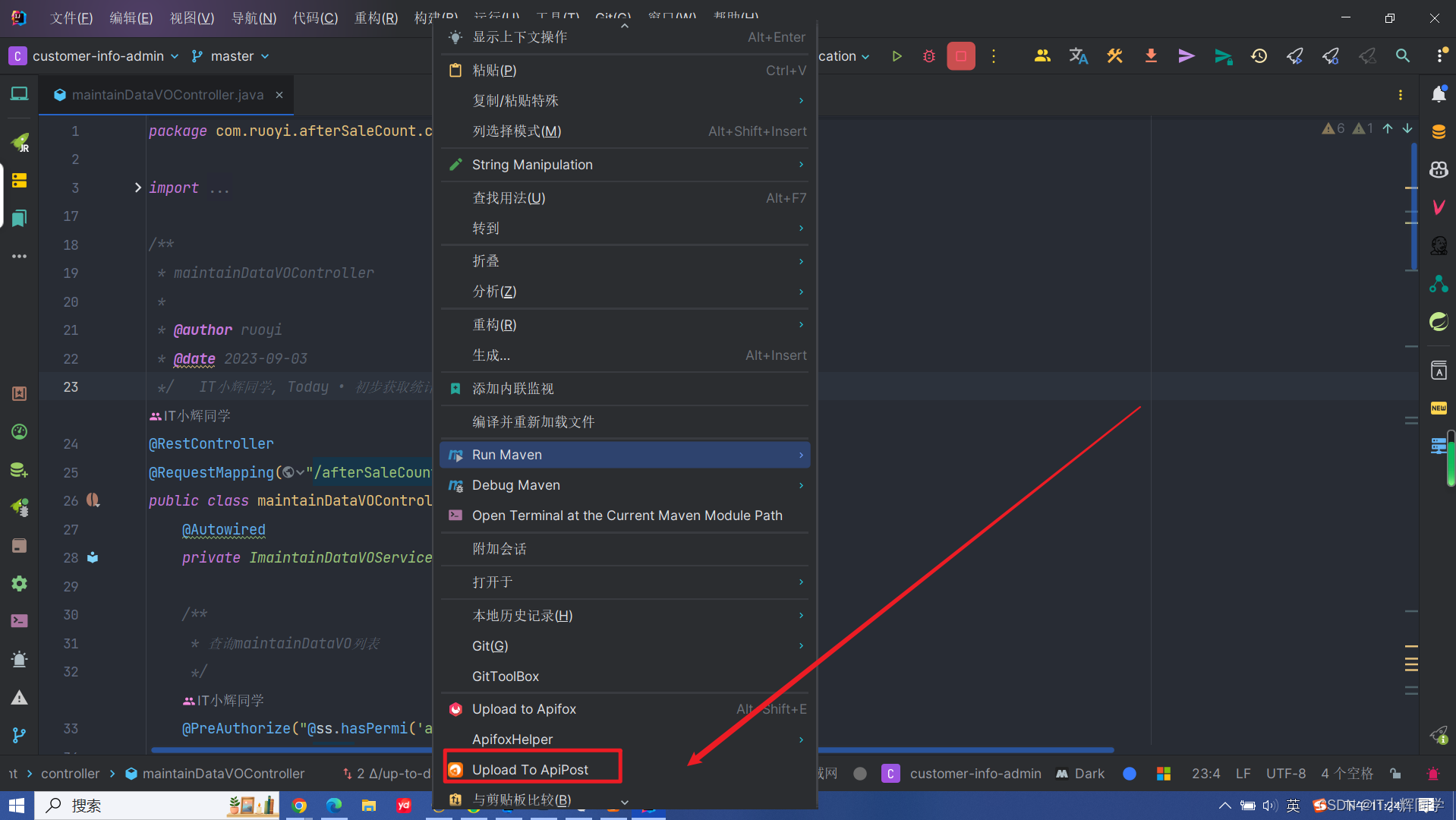Open Notifications bell in right sidebar
1456x820 pixels.
point(1439,94)
